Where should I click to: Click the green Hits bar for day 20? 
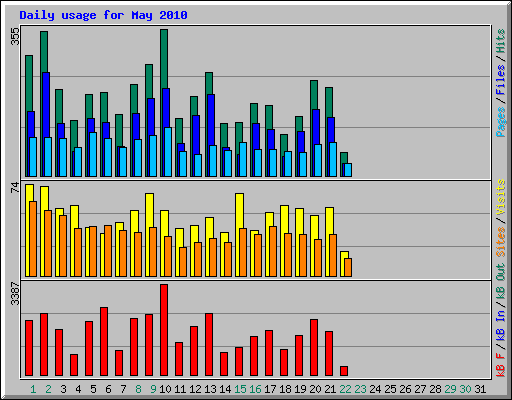(314, 95)
